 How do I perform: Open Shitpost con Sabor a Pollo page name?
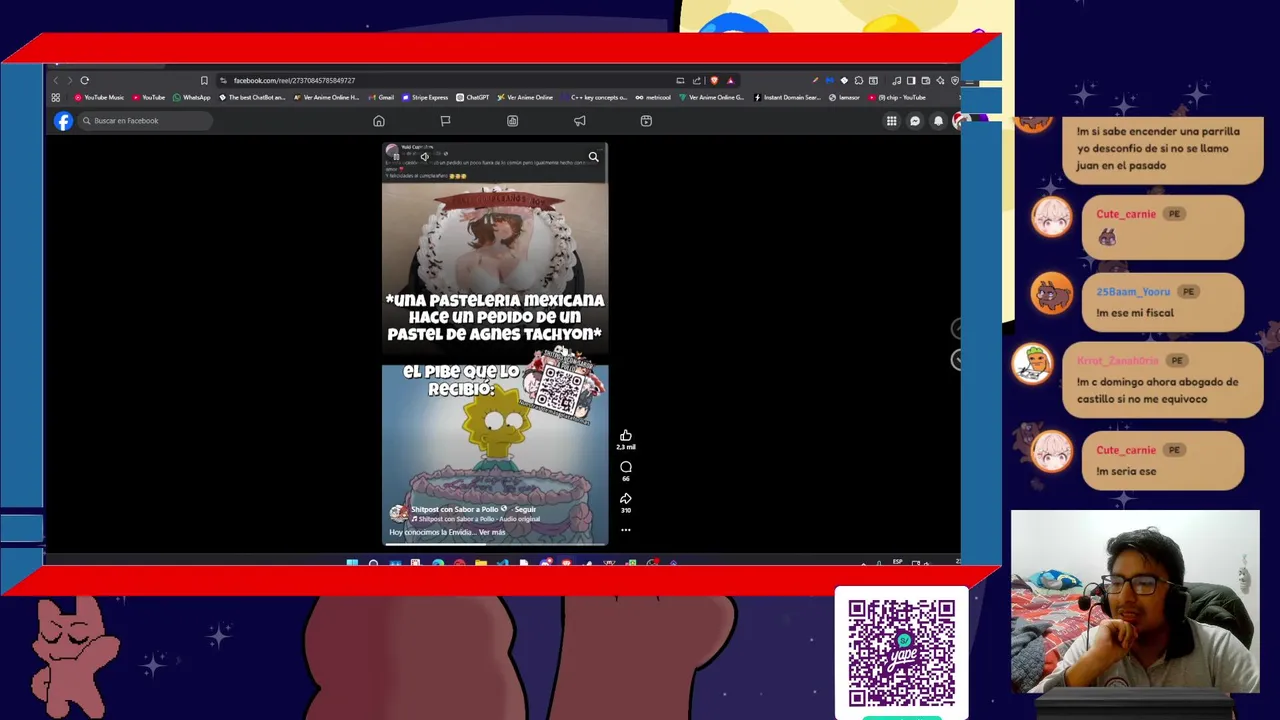pos(455,509)
